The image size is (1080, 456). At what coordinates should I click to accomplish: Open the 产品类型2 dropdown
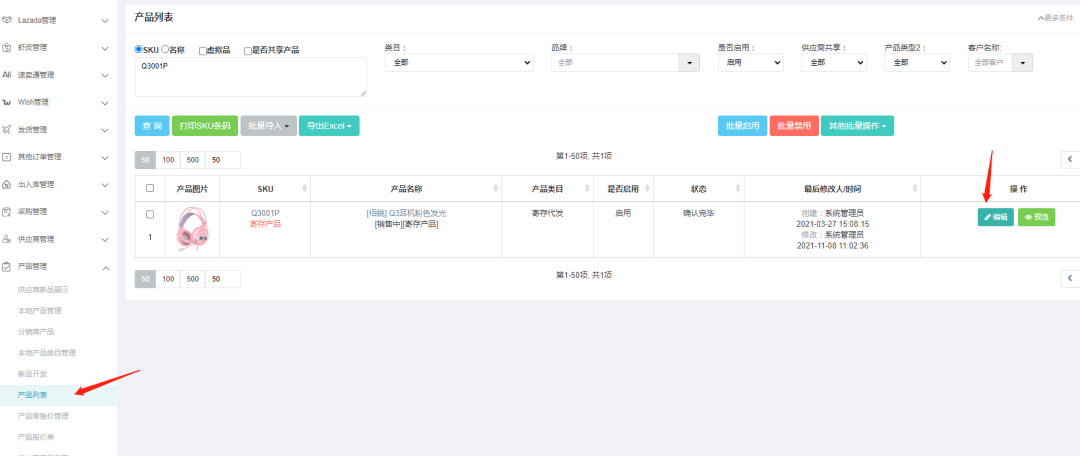(x=917, y=62)
